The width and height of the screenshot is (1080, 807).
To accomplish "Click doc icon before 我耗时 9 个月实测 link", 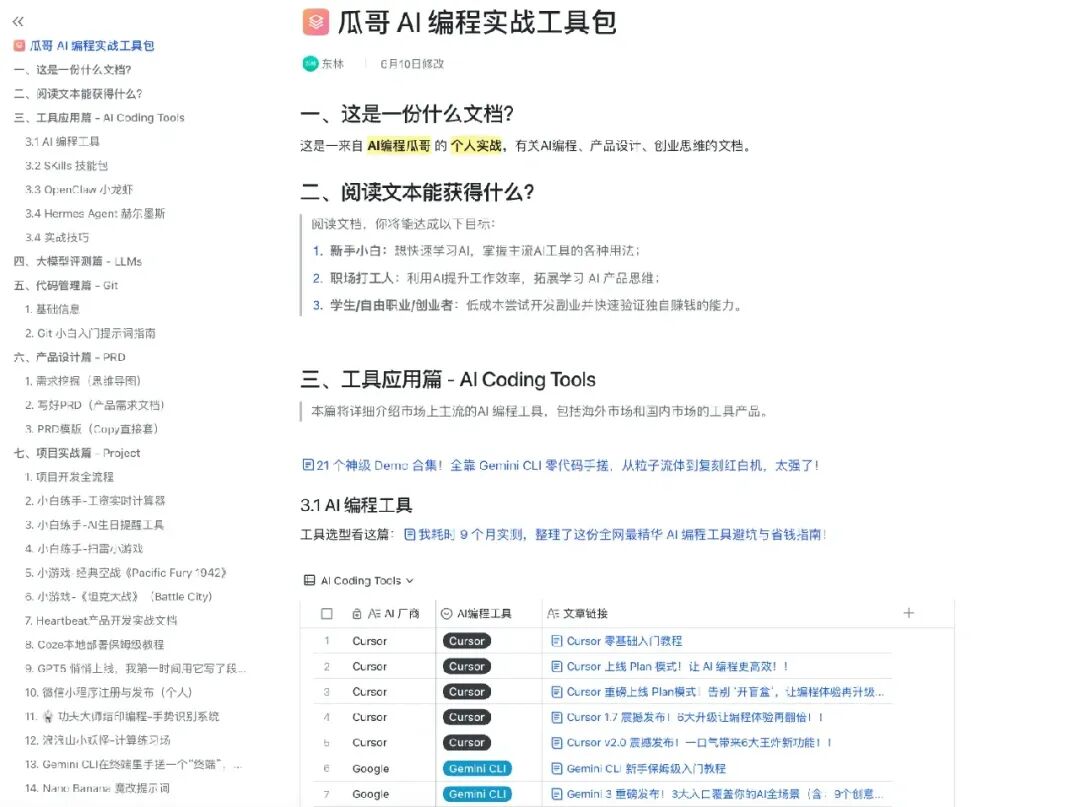I will coord(409,534).
